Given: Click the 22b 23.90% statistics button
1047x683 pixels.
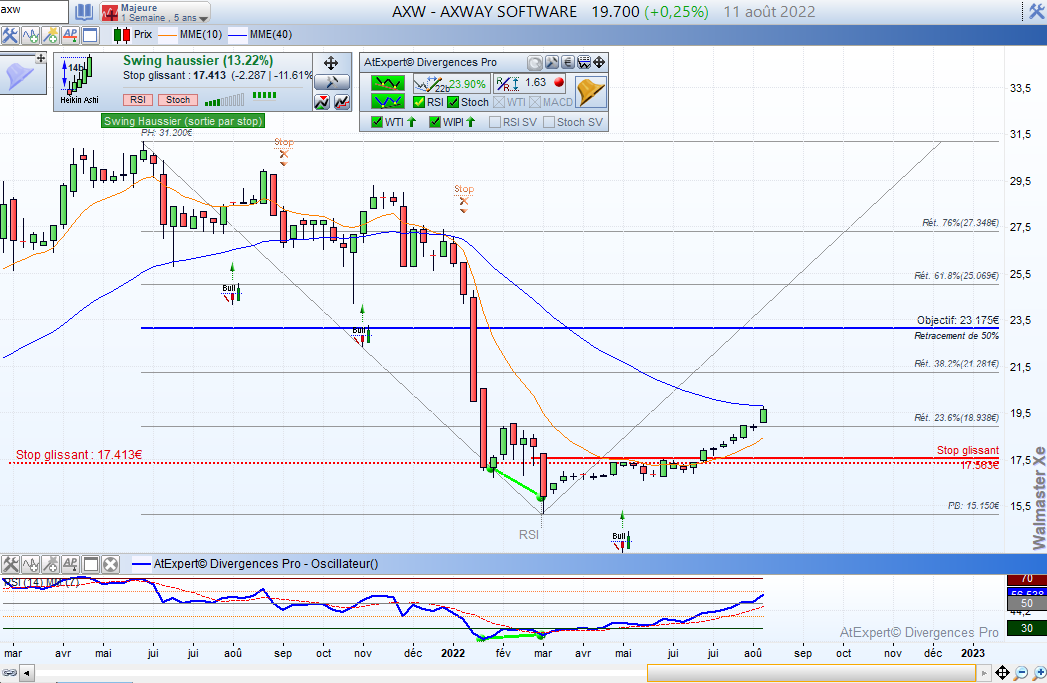Looking at the screenshot, I should click(x=450, y=84).
